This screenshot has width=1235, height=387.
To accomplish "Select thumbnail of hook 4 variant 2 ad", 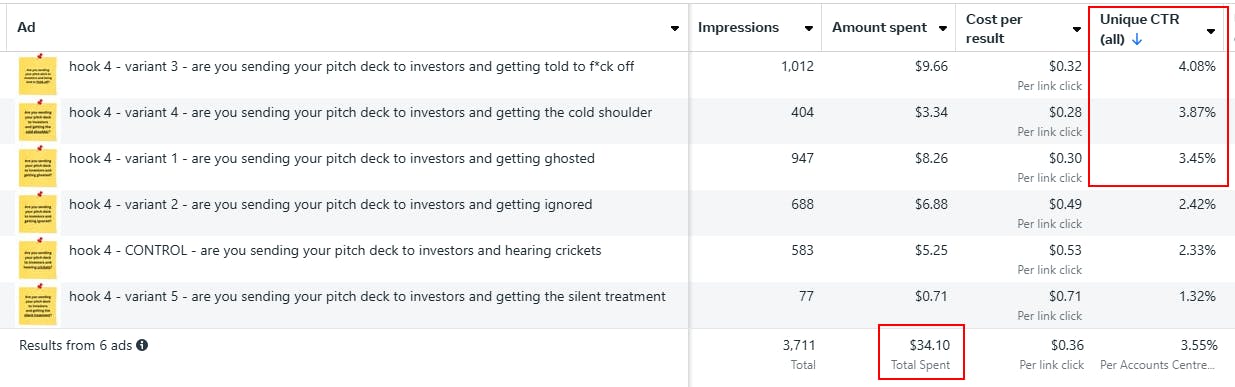I will [x=38, y=213].
